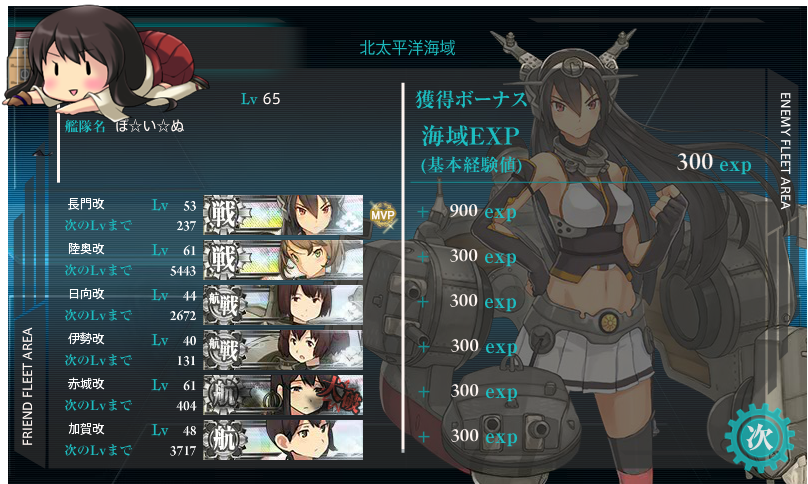Click the 次 gear button
This screenshot has width=808, height=484.
pyautogui.click(x=759, y=437)
